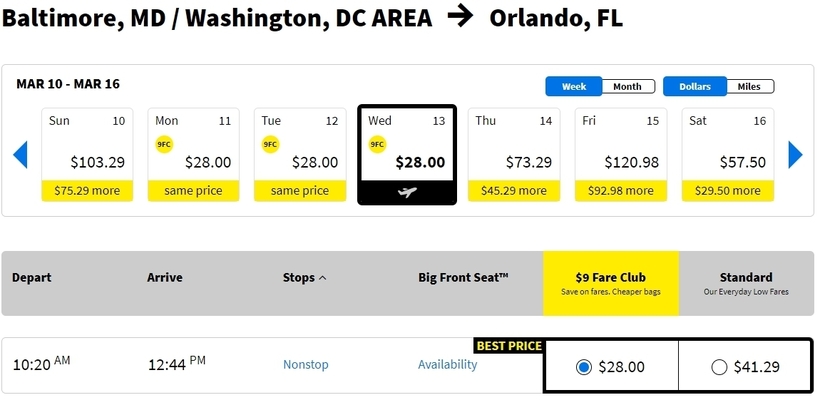Screen dimensions: 820x400
Task: Sort flights by Stops column caret
Action: point(323,278)
